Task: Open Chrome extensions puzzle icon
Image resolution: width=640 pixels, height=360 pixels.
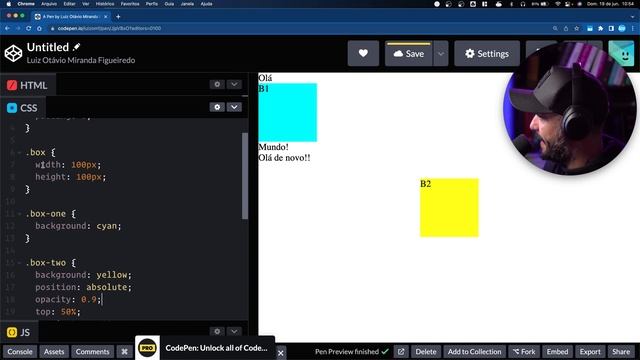Action: (x=600, y=28)
